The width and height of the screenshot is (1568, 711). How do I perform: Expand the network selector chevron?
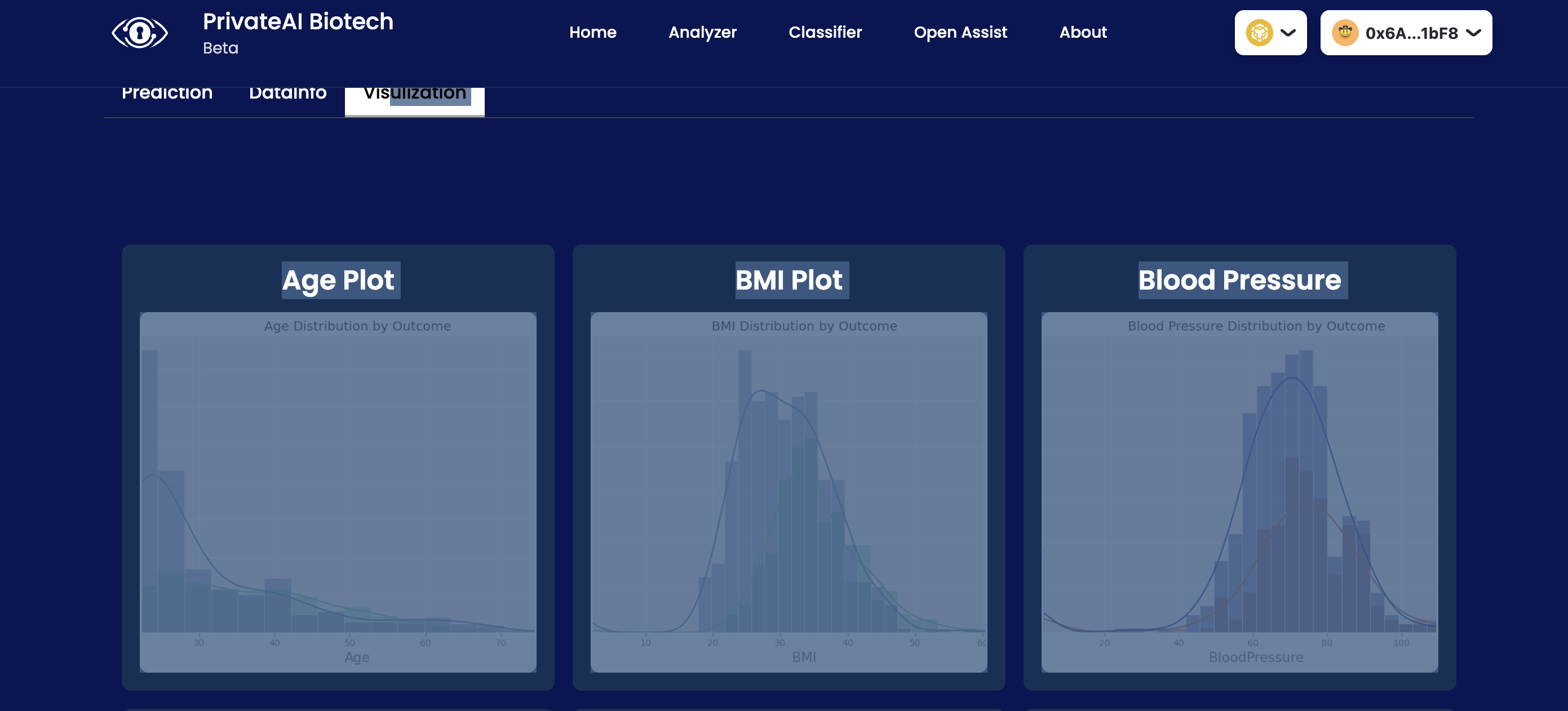(x=1288, y=33)
